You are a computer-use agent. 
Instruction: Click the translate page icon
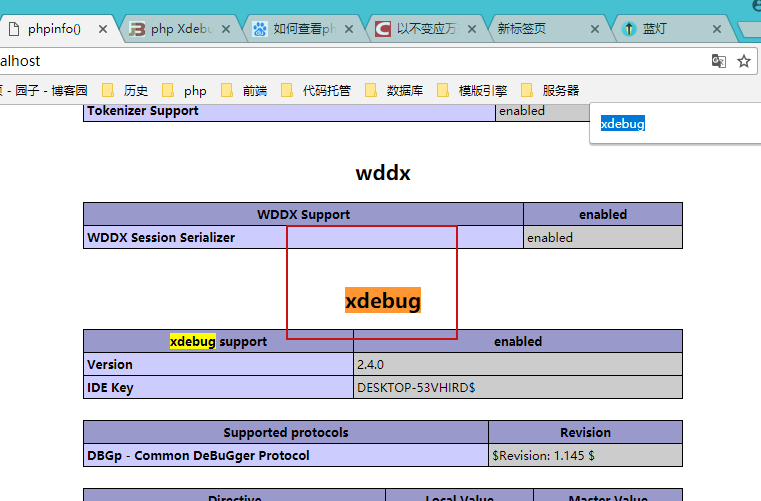[x=719, y=61]
